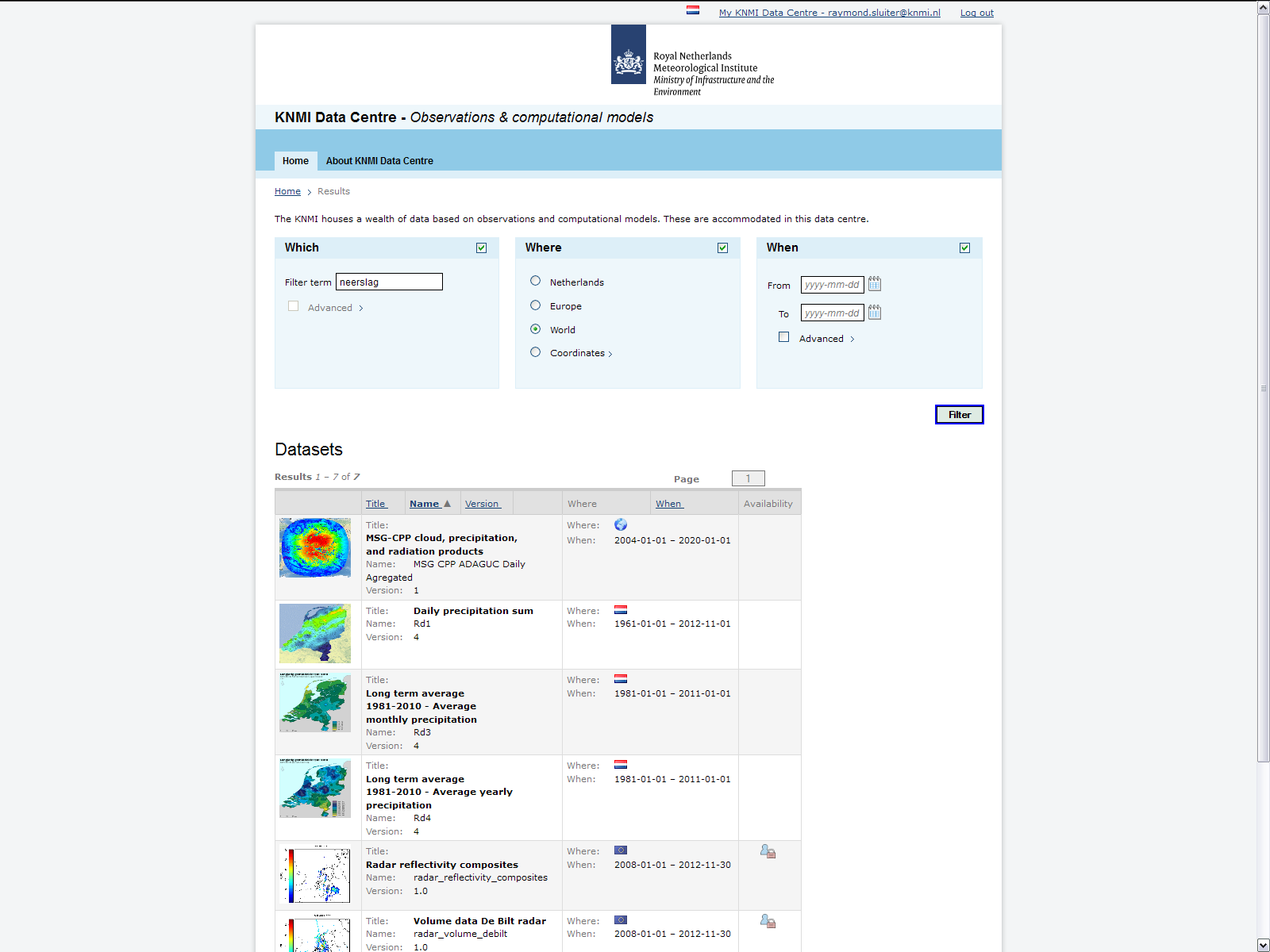
Task: Select the Coordinates radio button
Action: click(x=536, y=352)
